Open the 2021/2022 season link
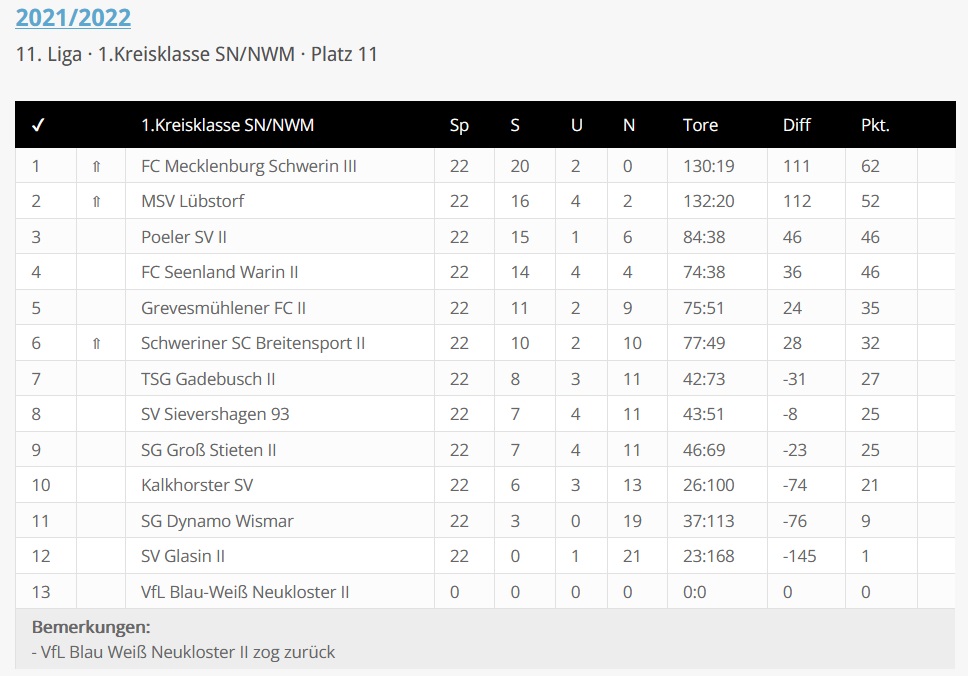Image resolution: width=968 pixels, height=676 pixels. point(73,17)
